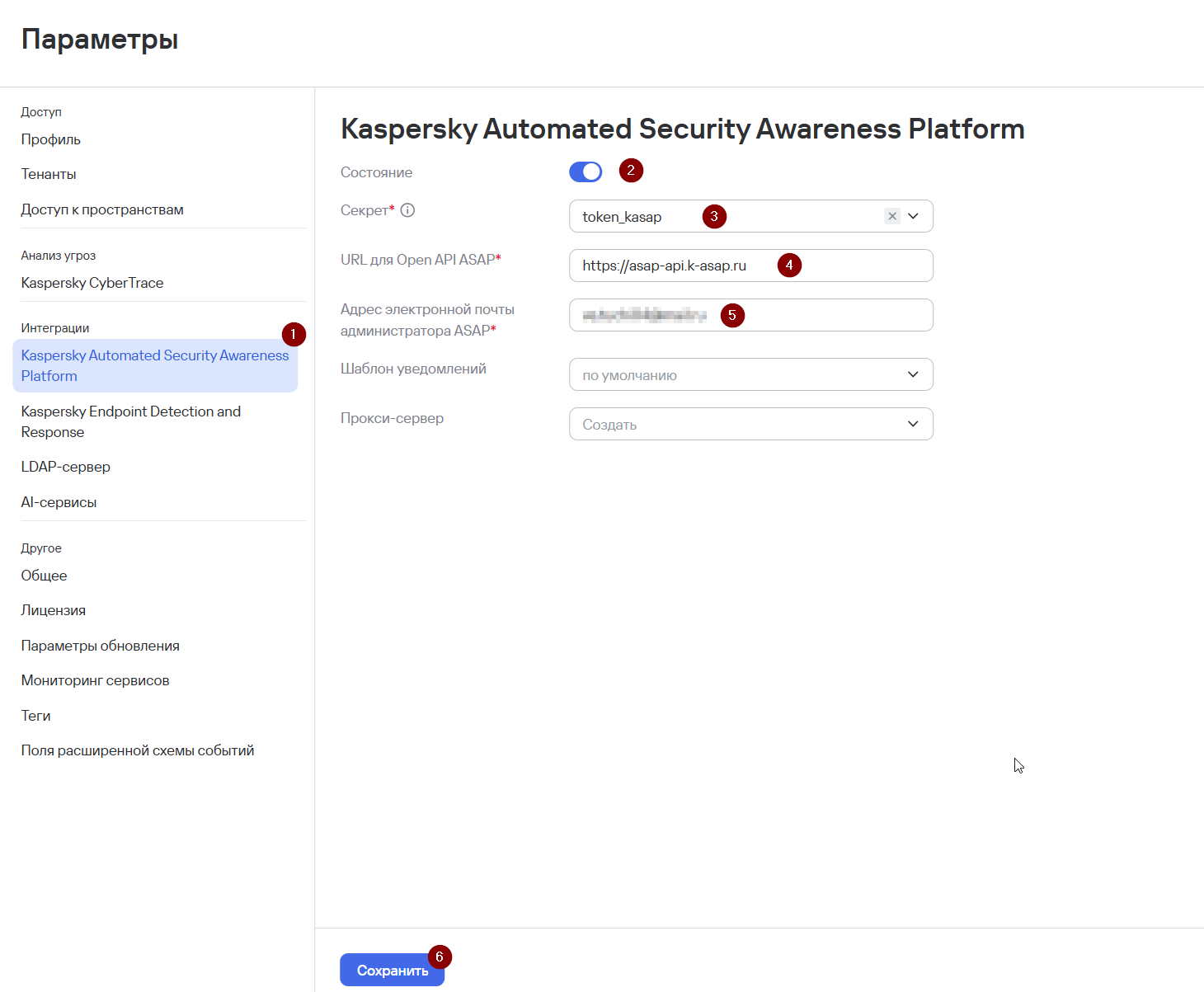The width and height of the screenshot is (1204, 992).
Task: Go to Лицензия section
Action: (54, 610)
